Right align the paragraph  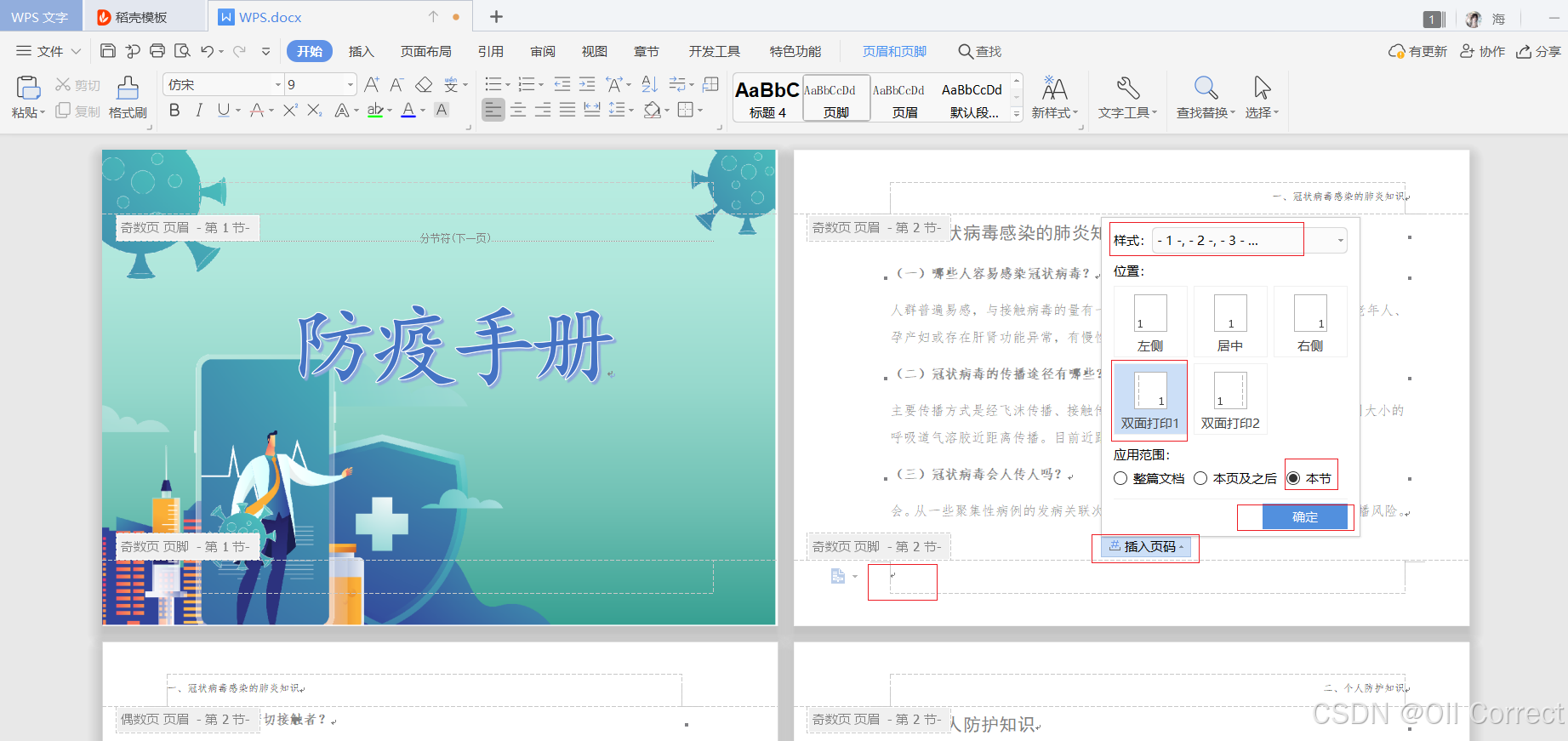pyautogui.click(x=543, y=110)
